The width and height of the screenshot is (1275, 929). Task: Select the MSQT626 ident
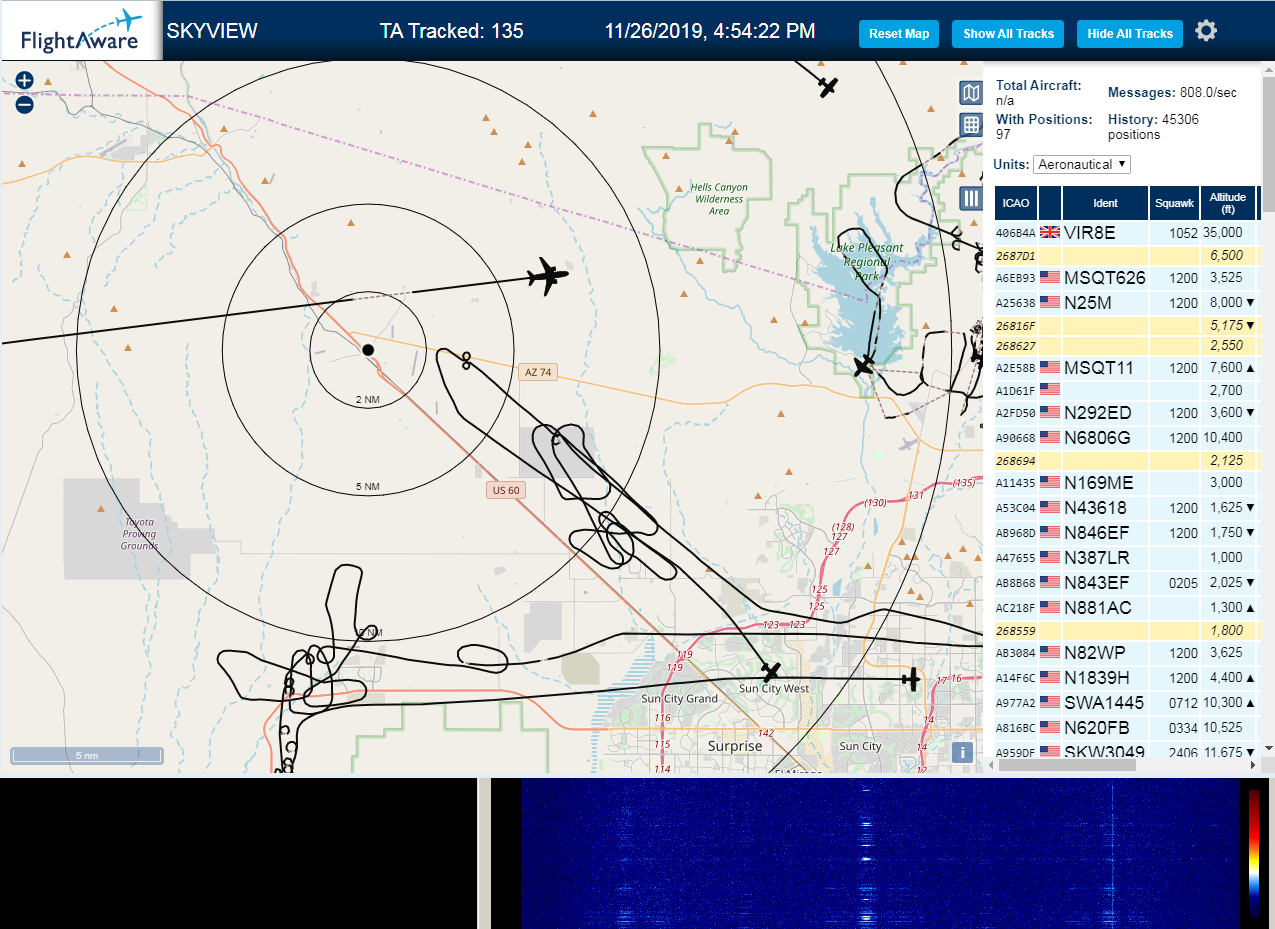point(1105,277)
